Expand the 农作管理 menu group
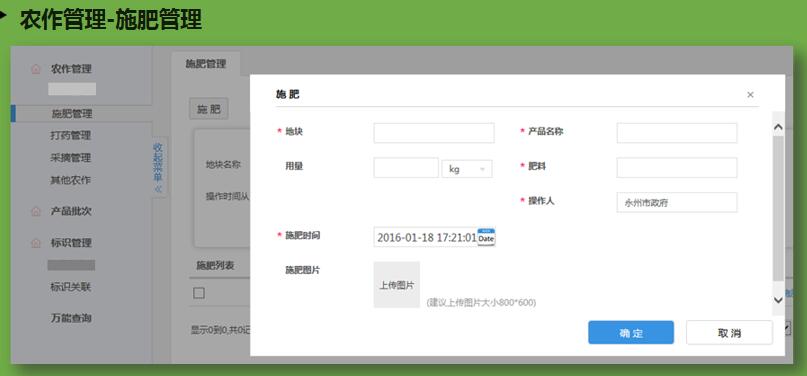Image resolution: width=807 pixels, height=376 pixels. 71,69
